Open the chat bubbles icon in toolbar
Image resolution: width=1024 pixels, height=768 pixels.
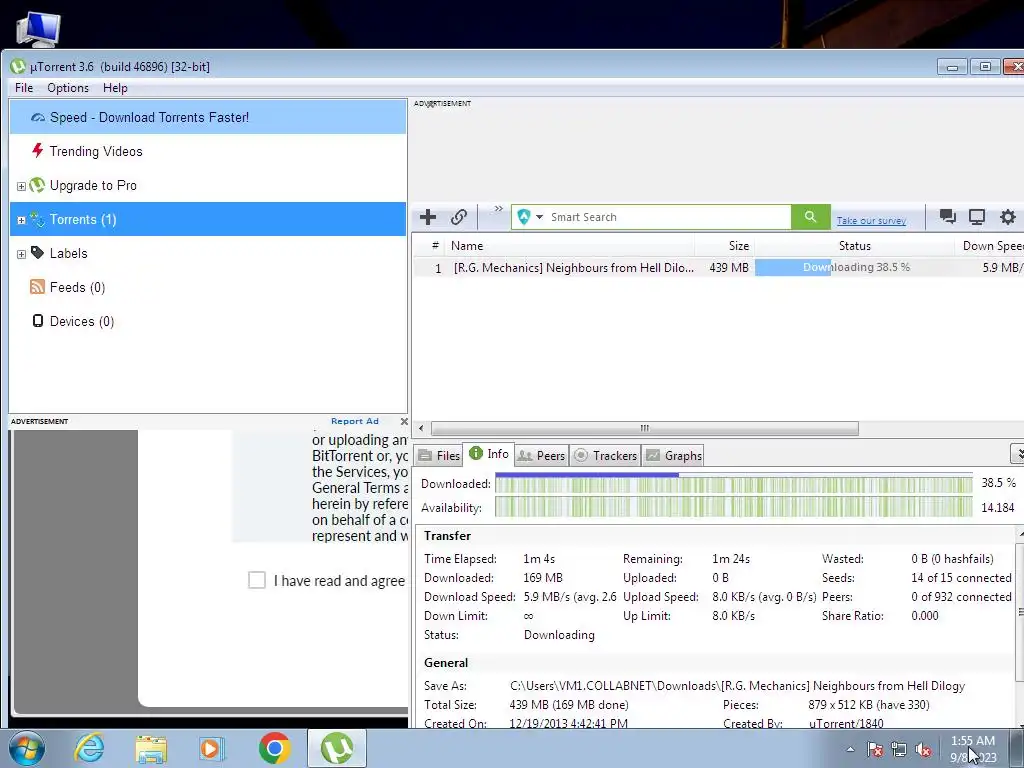coord(948,217)
